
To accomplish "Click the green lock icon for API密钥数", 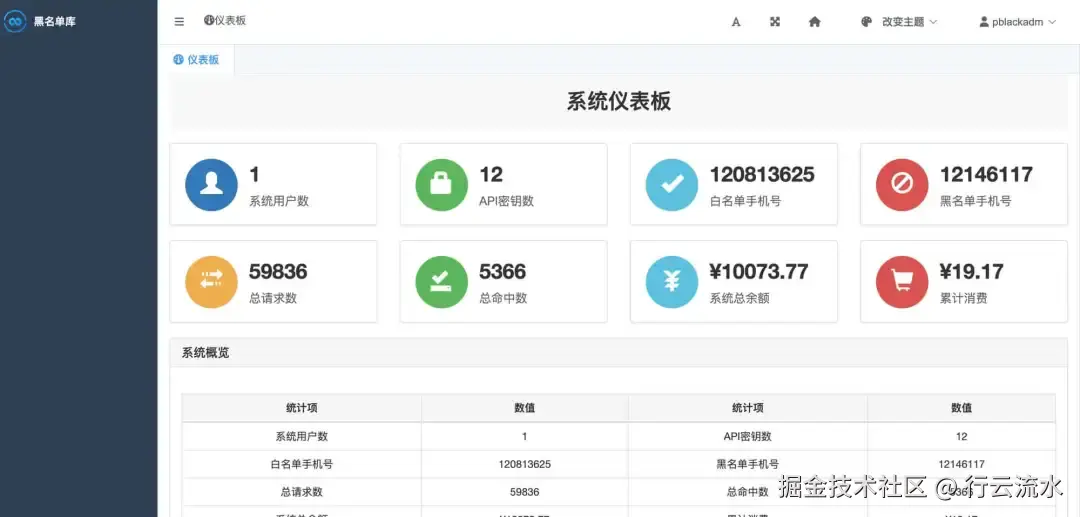I will coord(442,184).
